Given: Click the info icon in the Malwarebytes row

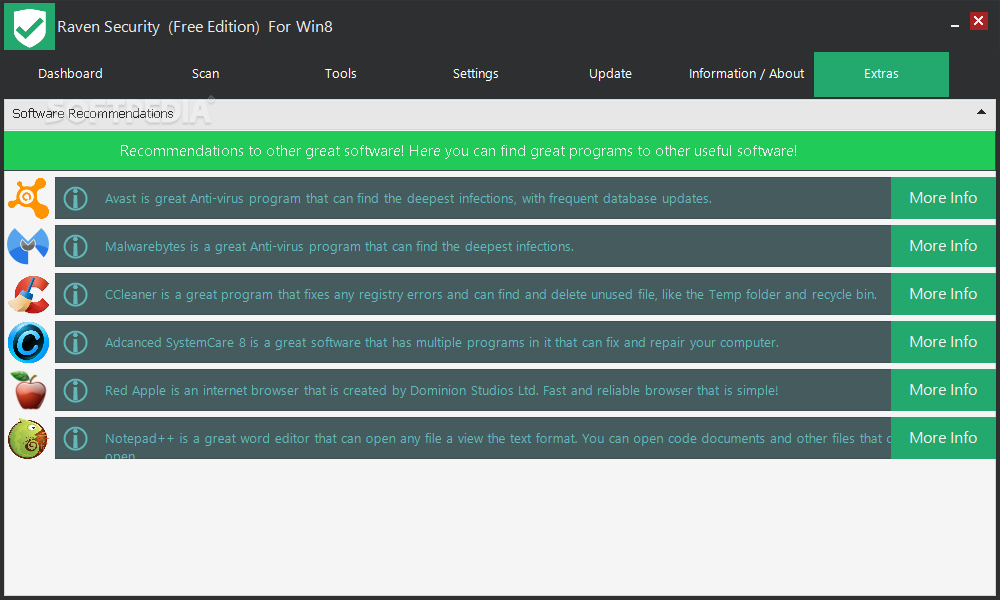Looking at the screenshot, I should pyautogui.click(x=75, y=246).
